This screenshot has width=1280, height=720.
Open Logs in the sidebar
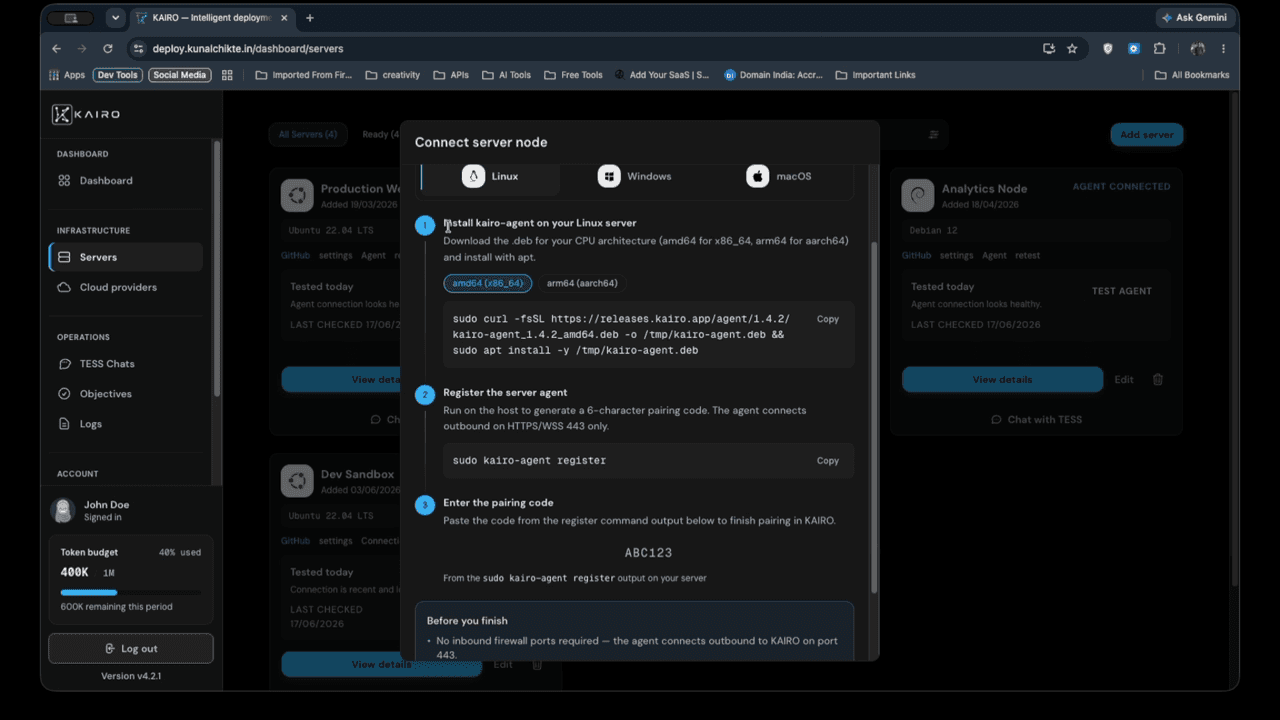[x=91, y=424]
